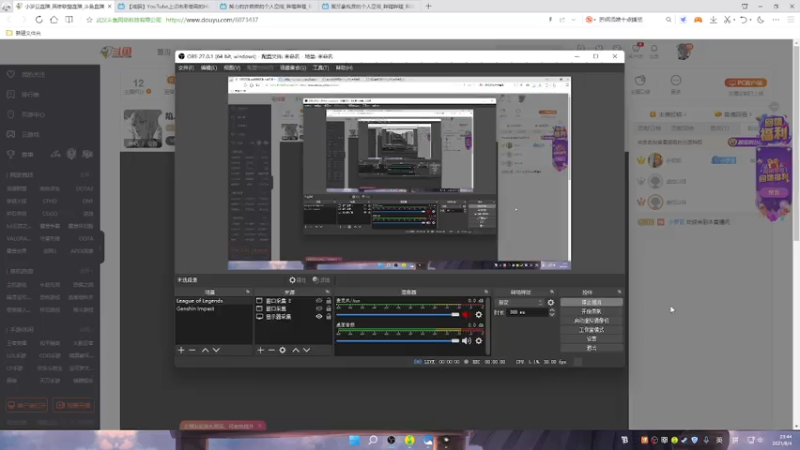Open the transition type dropdown

coord(520,303)
